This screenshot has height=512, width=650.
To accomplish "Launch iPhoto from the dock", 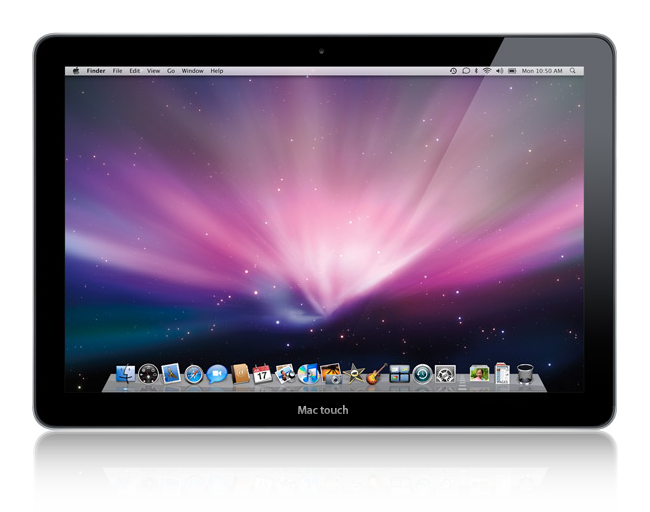I will tap(331, 374).
